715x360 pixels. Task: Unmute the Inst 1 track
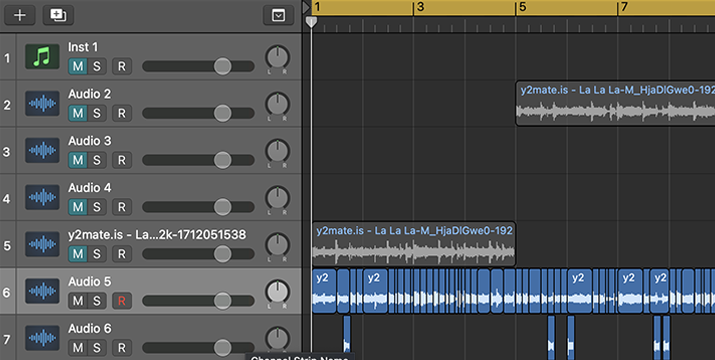pyautogui.click(x=78, y=67)
